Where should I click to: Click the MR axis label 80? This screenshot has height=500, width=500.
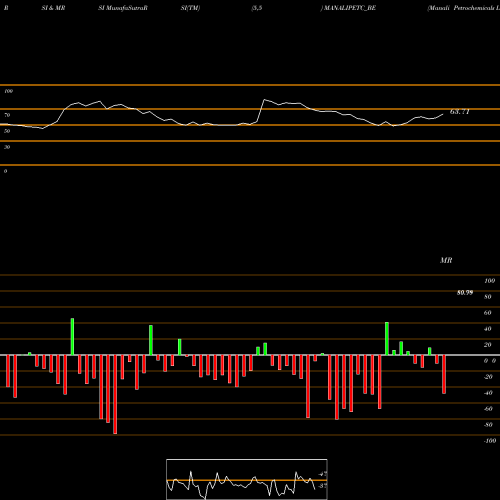[x=488, y=297]
